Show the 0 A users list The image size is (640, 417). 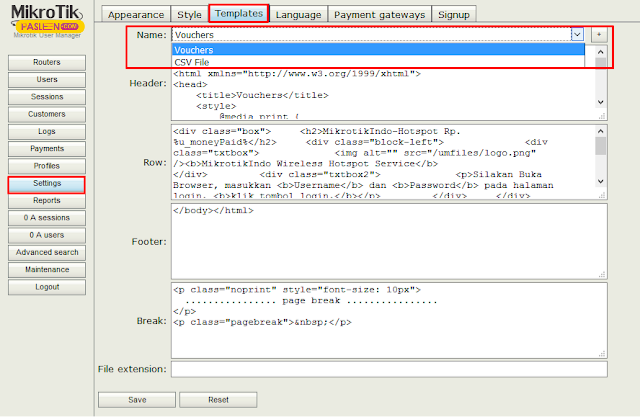(47, 235)
